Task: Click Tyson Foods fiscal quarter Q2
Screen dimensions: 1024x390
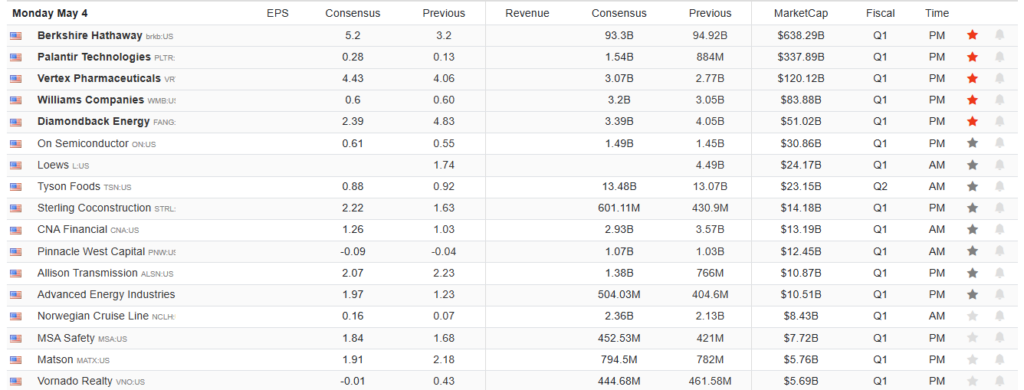Action: click(880, 187)
